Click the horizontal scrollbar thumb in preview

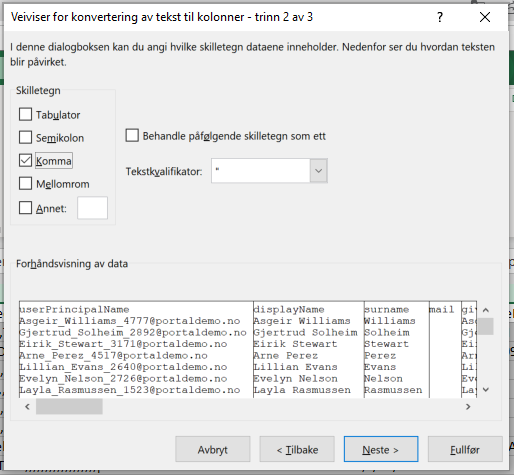tap(69, 407)
